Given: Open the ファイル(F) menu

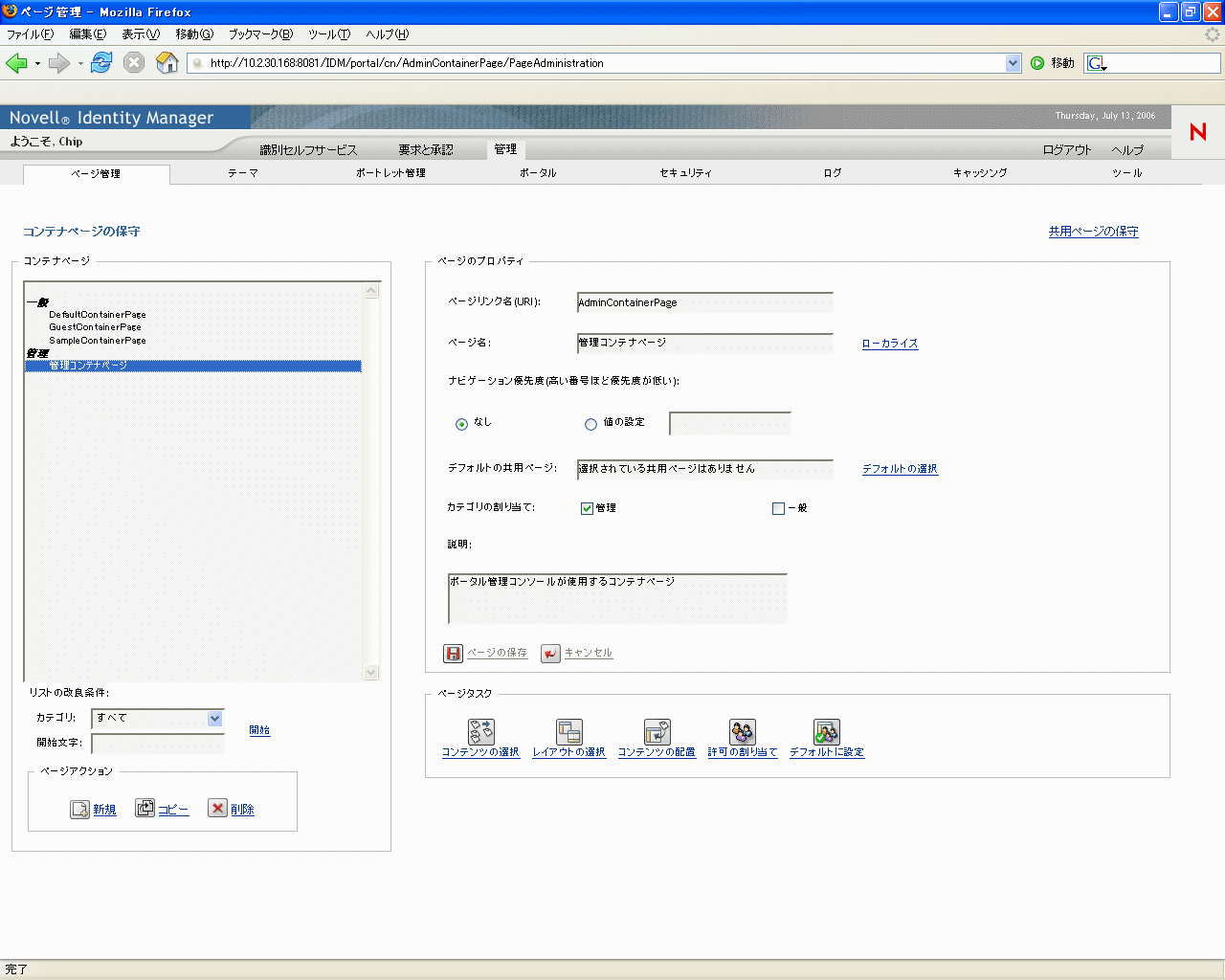Looking at the screenshot, I should (x=31, y=34).
